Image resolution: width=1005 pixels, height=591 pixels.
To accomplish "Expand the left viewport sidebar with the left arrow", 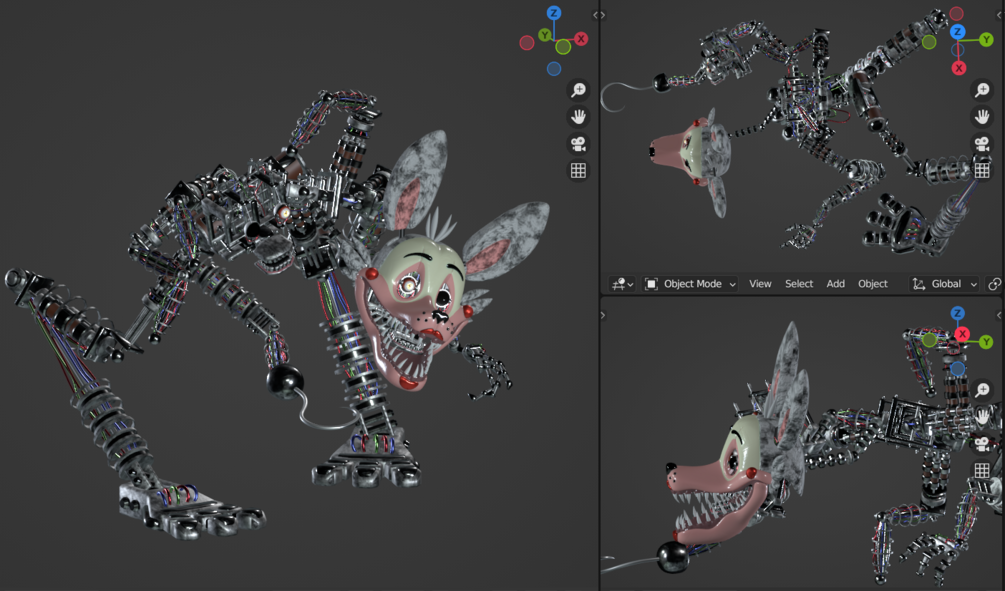I will coord(595,15).
